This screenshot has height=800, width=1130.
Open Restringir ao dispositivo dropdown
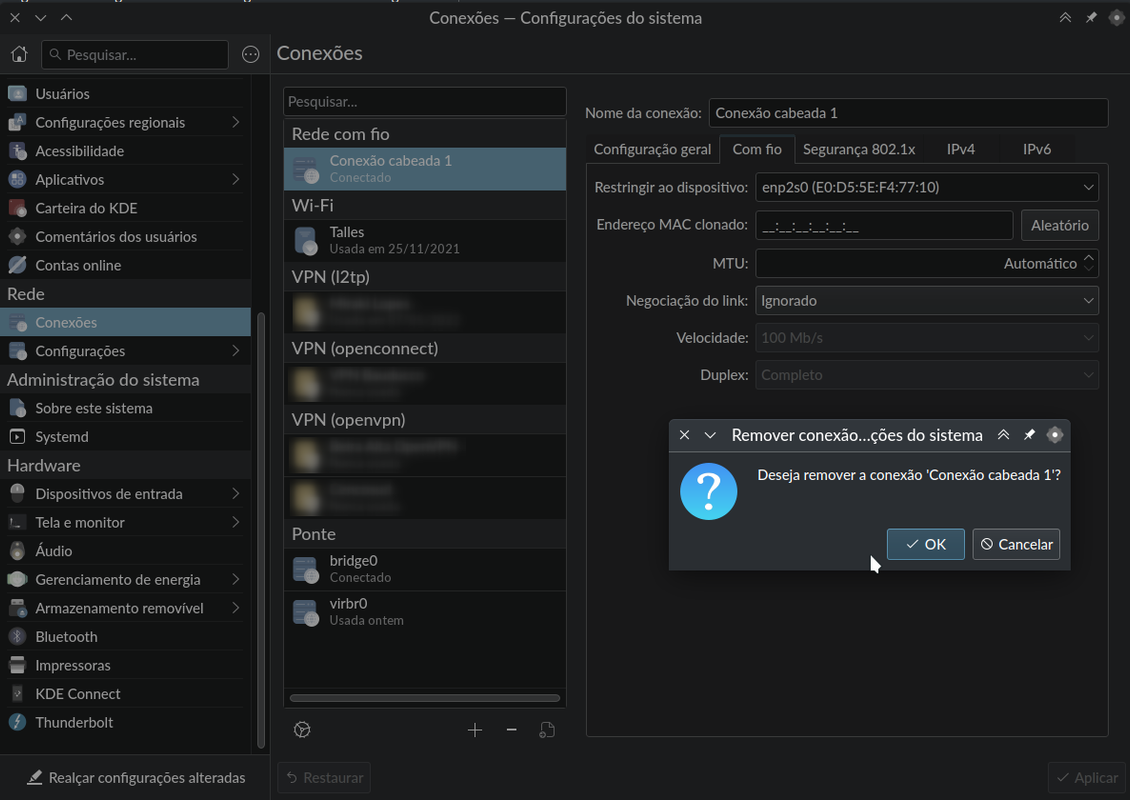coord(927,187)
